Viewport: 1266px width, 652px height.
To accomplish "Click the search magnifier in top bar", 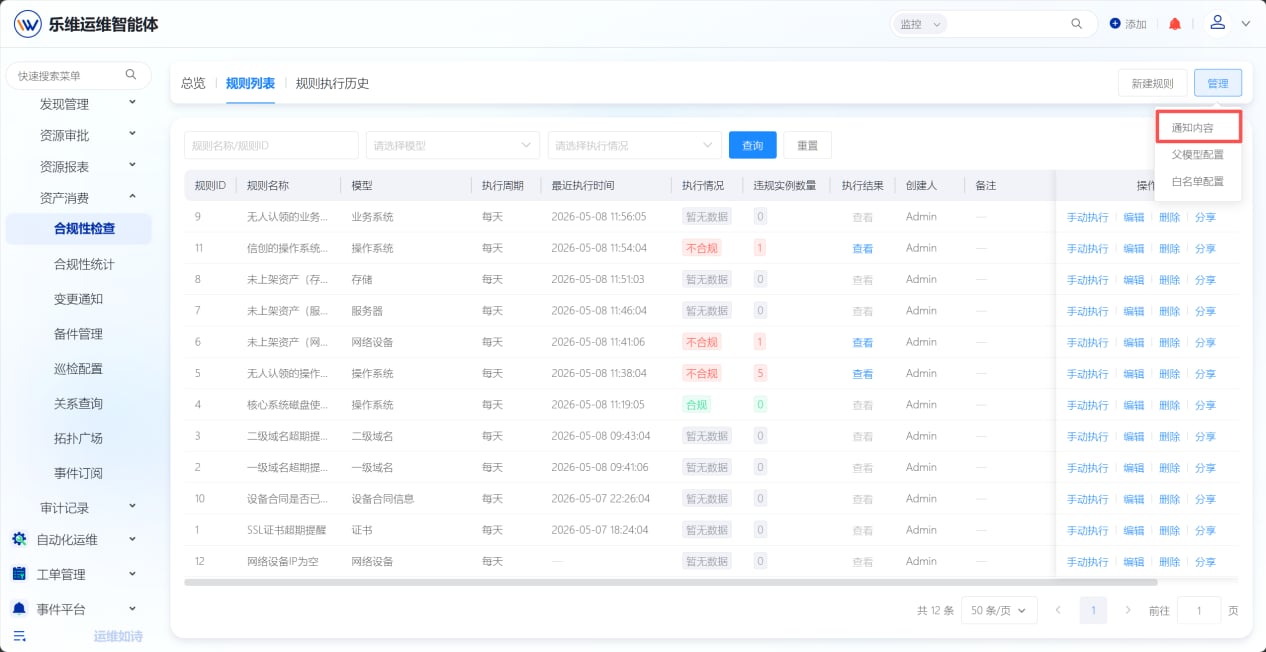I will (x=1077, y=24).
